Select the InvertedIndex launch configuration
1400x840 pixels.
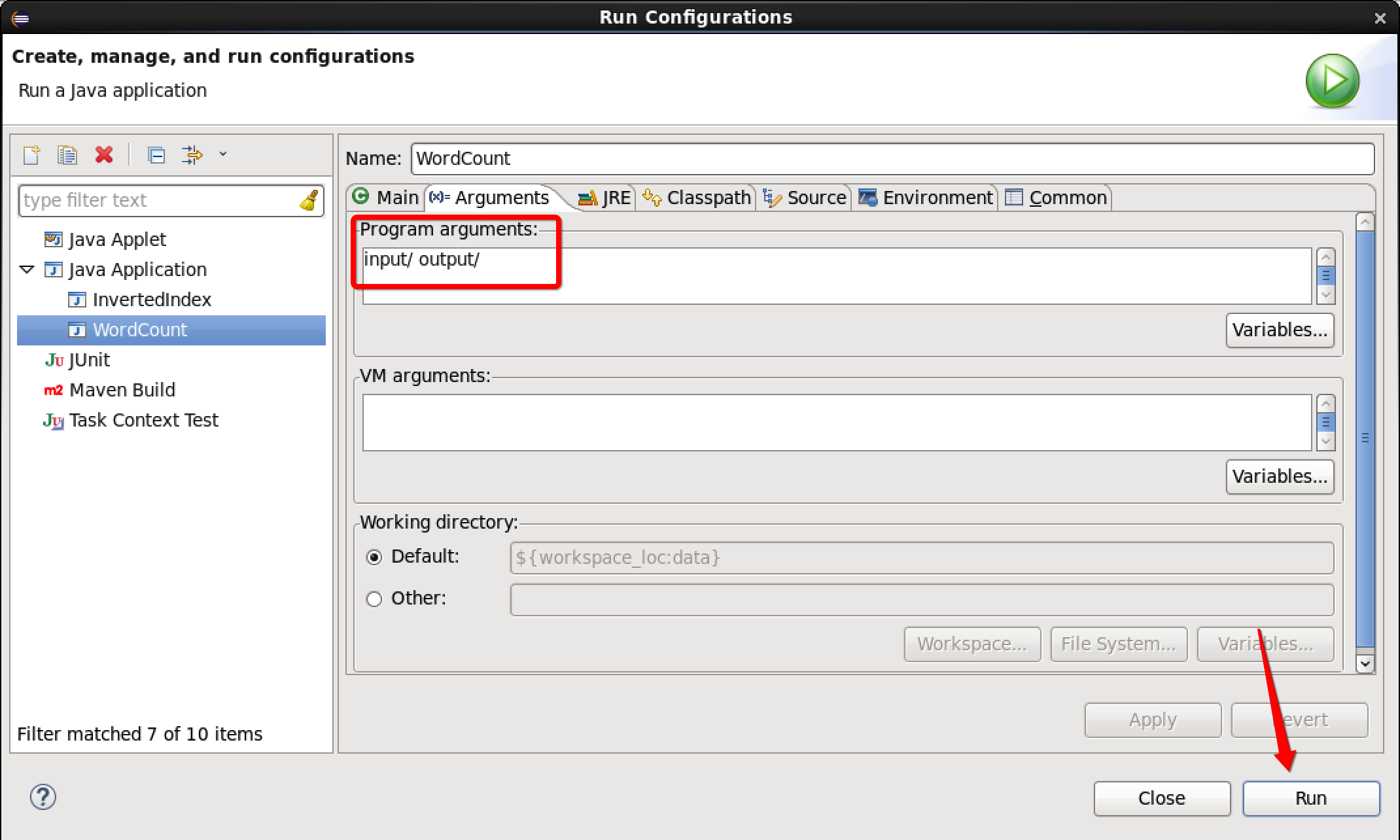point(151,300)
